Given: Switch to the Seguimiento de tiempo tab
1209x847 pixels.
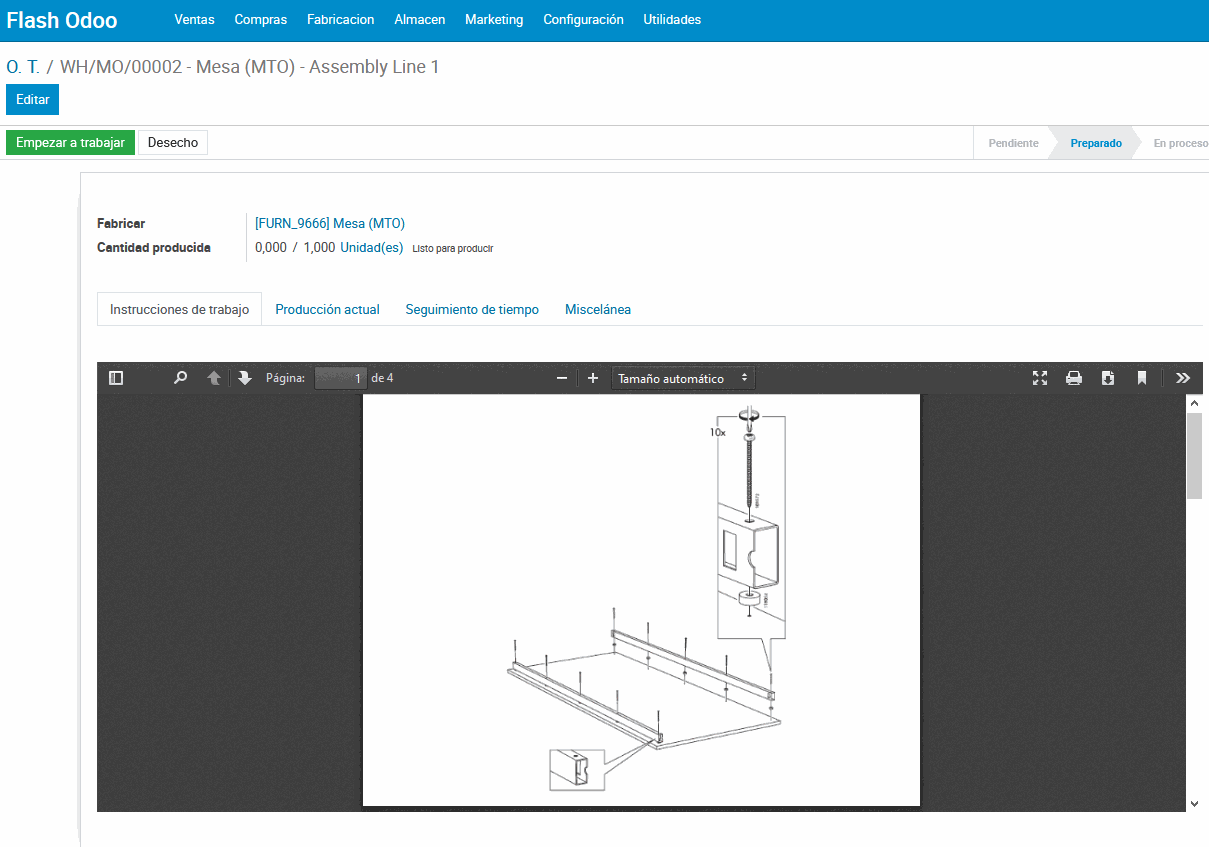Looking at the screenshot, I should coord(472,309).
